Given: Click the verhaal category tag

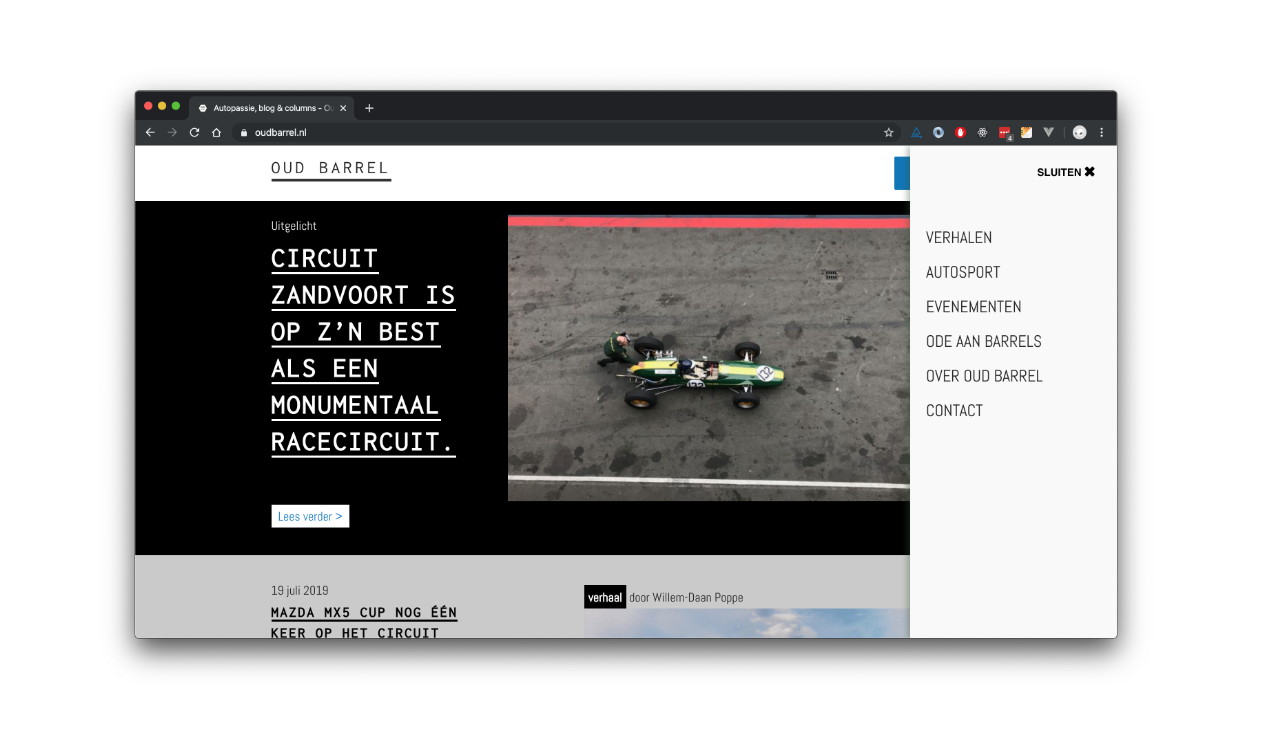Looking at the screenshot, I should (x=605, y=597).
